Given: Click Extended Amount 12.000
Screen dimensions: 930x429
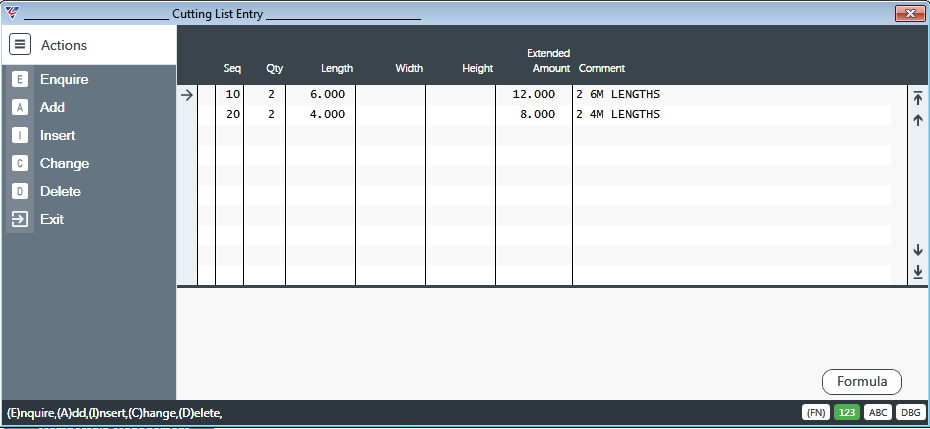Looking at the screenshot, I should 534,94.
